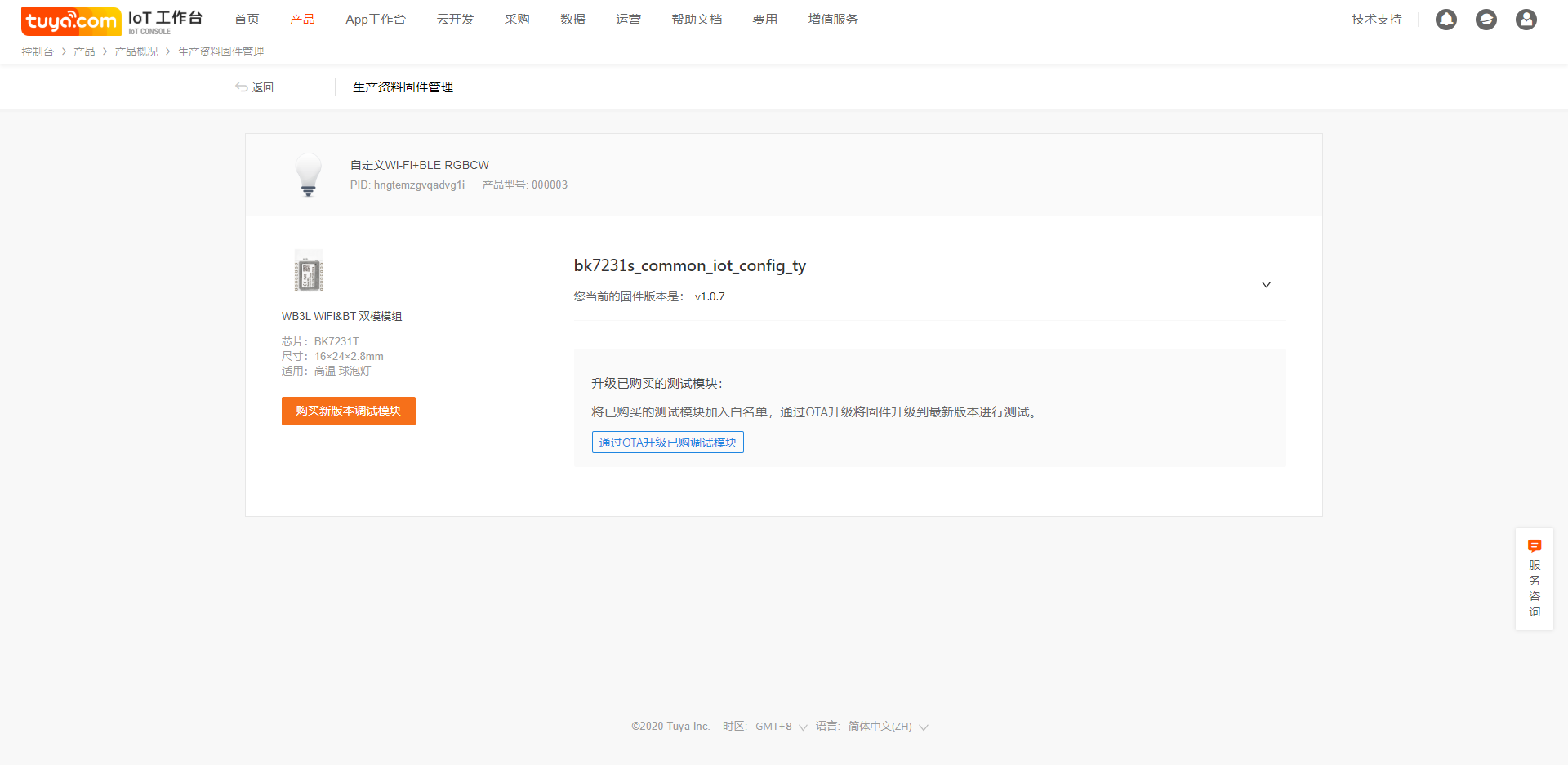The image size is (1568, 765).
Task: Click the 通过OTA升级已购调试模块 button
Action: 667,443
